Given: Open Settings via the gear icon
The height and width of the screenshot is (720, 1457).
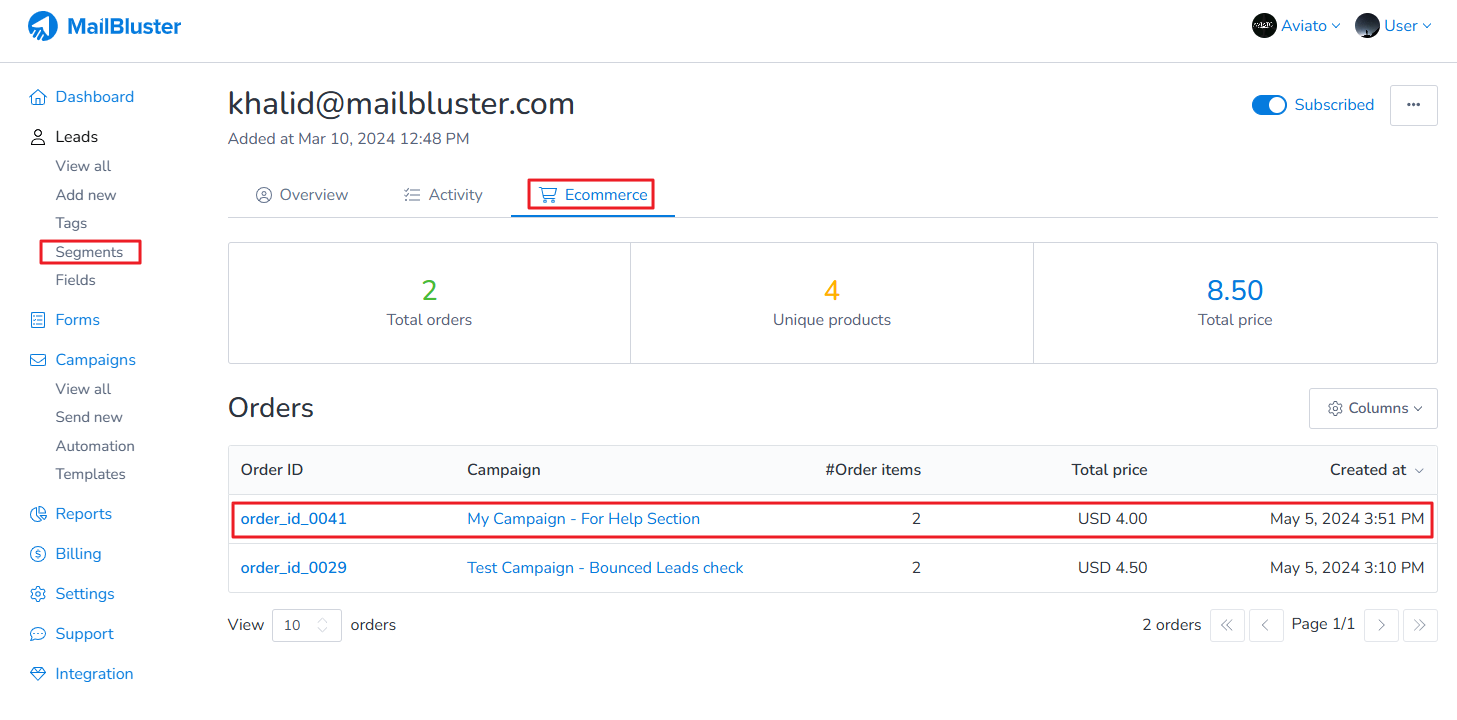Looking at the screenshot, I should point(38,594).
